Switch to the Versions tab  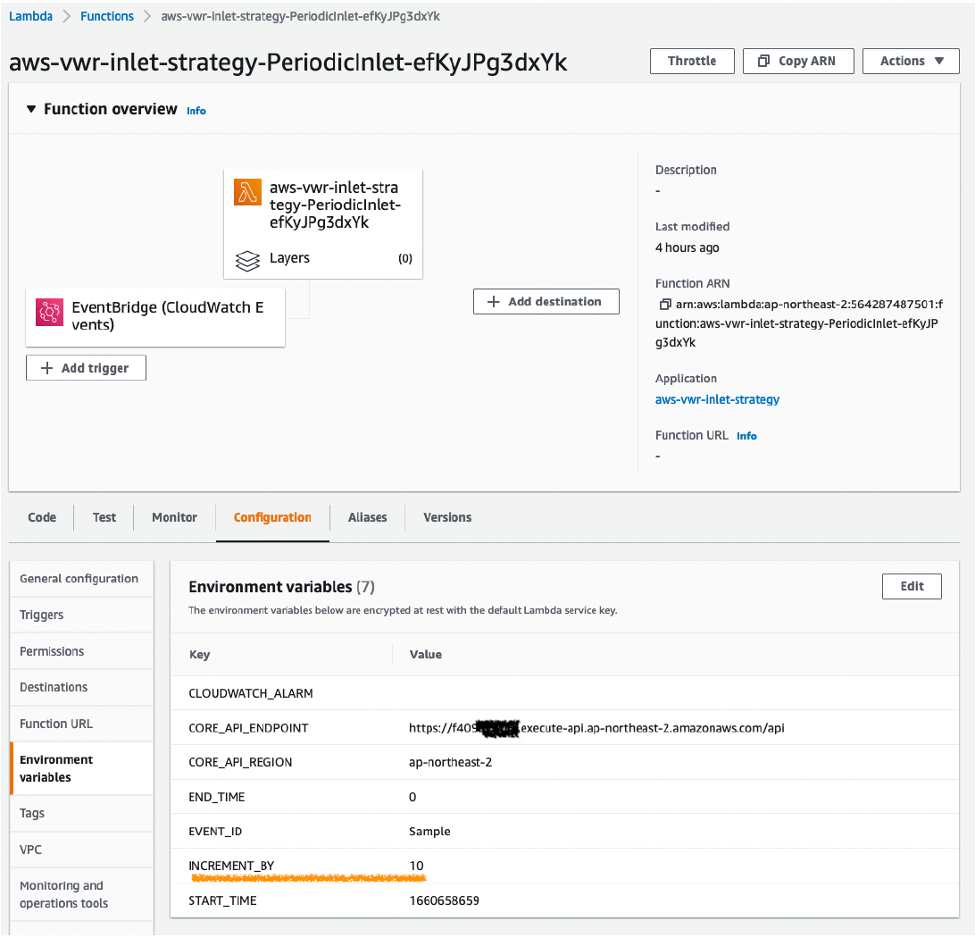(x=447, y=518)
